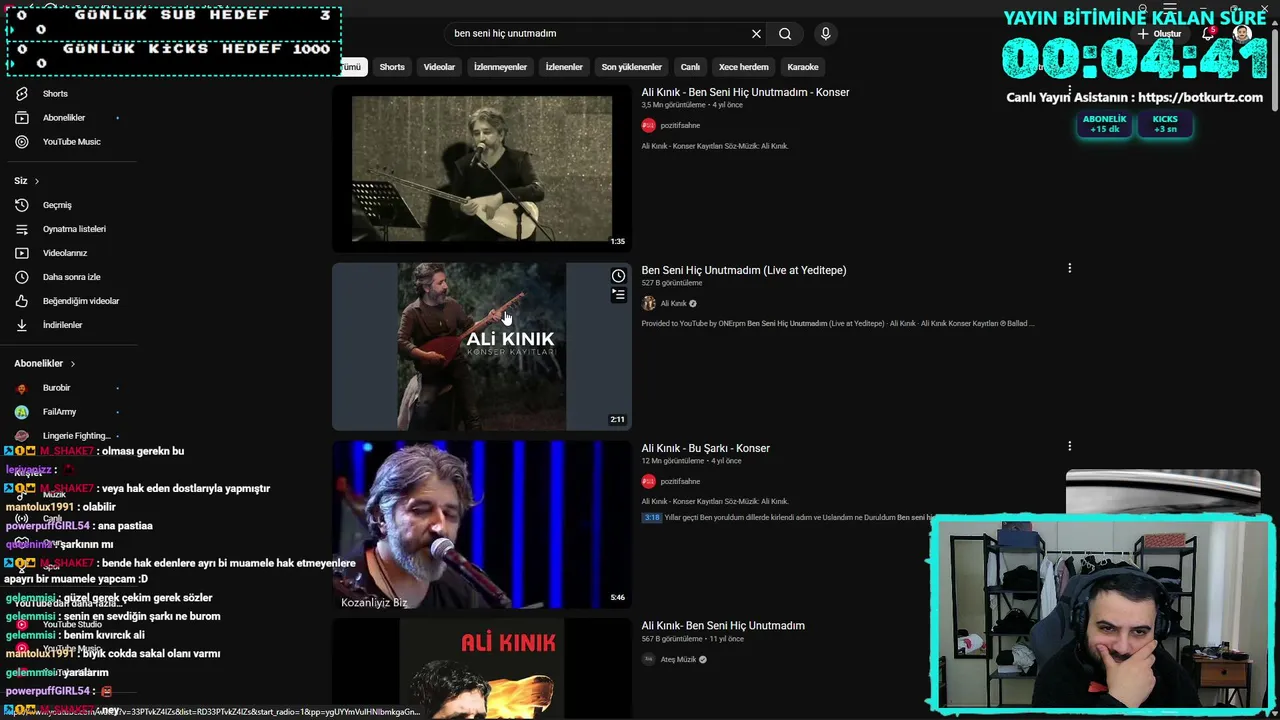
Task: Select the Shorts filter chip
Action: 392,67
